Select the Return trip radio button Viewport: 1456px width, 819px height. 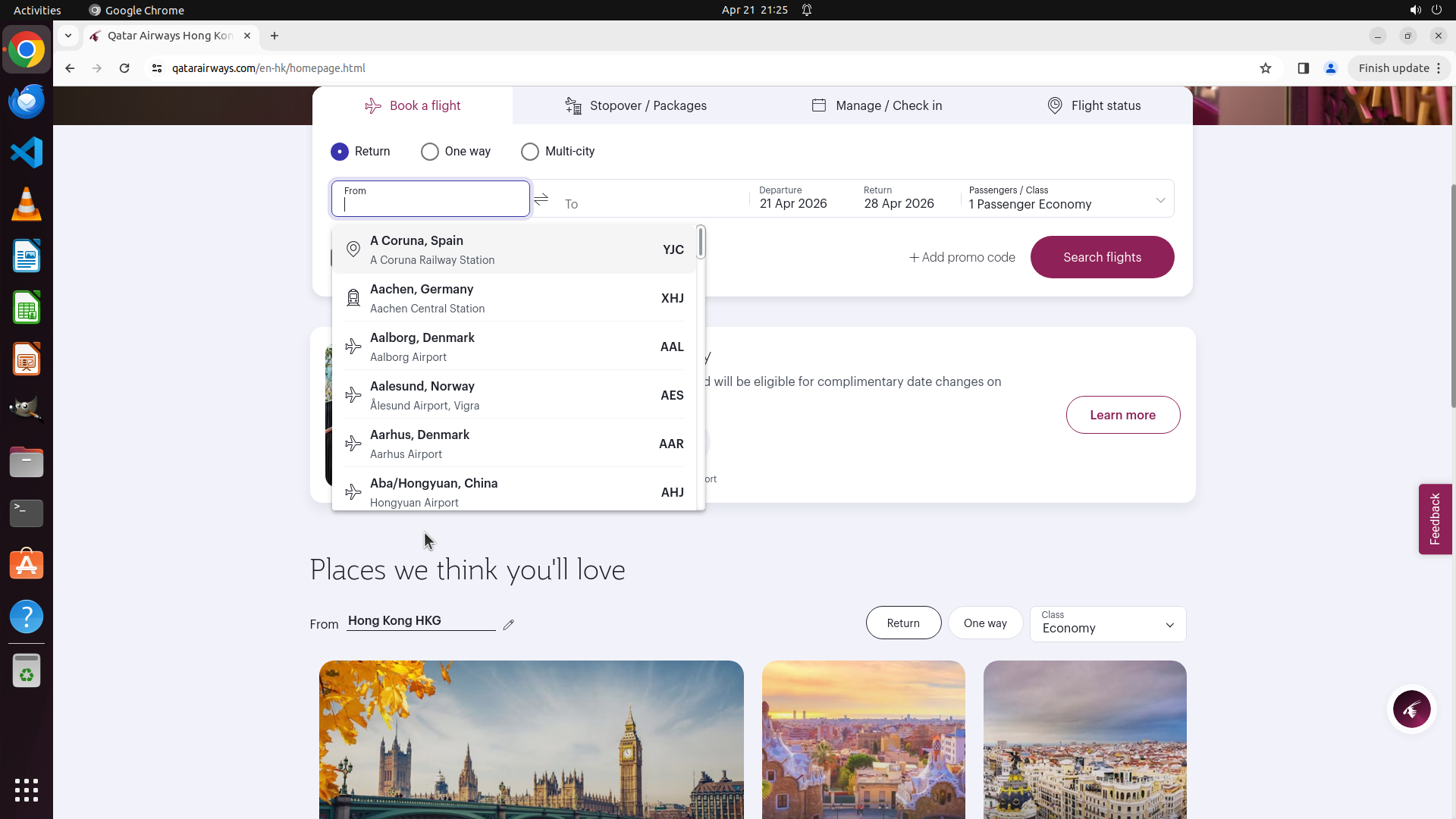pyautogui.click(x=340, y=152)
